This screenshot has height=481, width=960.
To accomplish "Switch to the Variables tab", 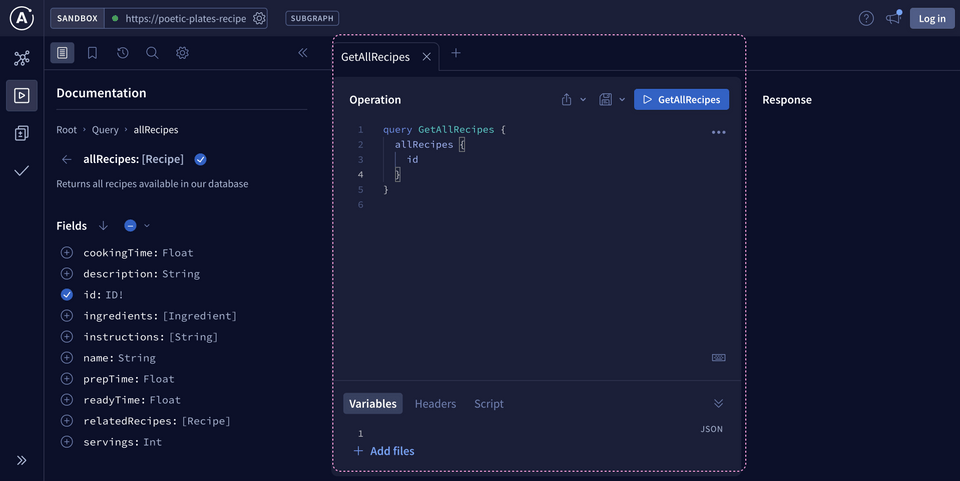I will pyautogui.click(x=373, y=404).
